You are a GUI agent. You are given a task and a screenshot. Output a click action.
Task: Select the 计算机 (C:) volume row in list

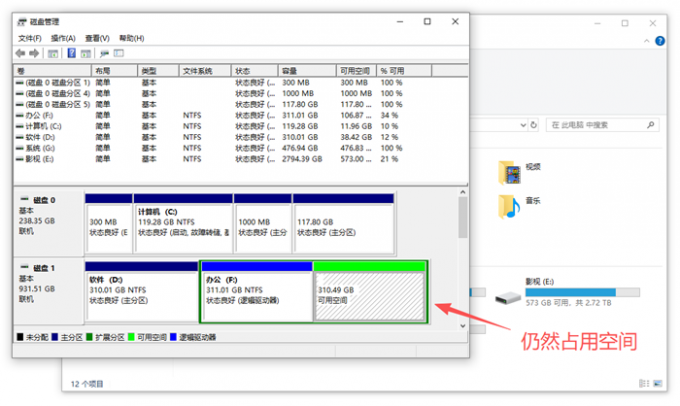point(241,126)
